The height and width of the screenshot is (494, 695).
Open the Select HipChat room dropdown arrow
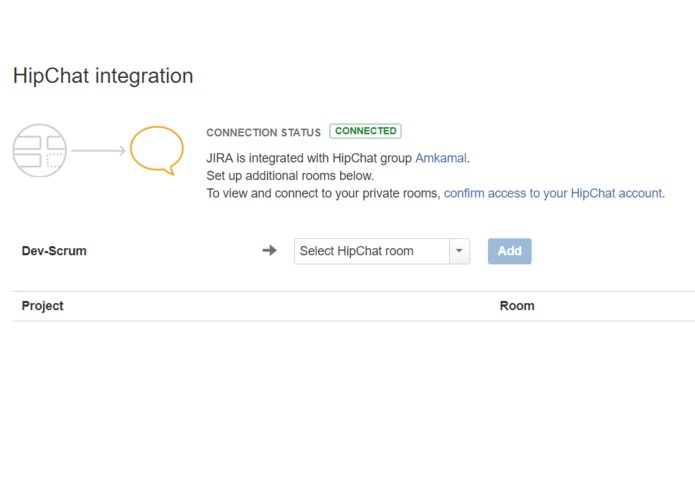(x=460, y=251)
